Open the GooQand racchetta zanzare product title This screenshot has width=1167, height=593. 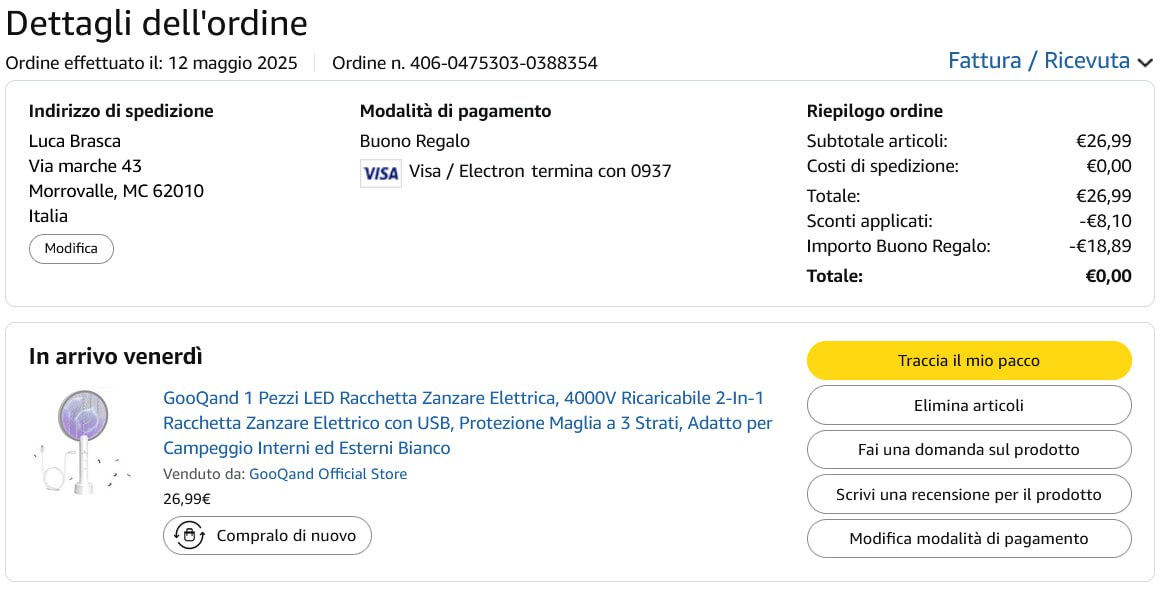[x=467, y=423]
